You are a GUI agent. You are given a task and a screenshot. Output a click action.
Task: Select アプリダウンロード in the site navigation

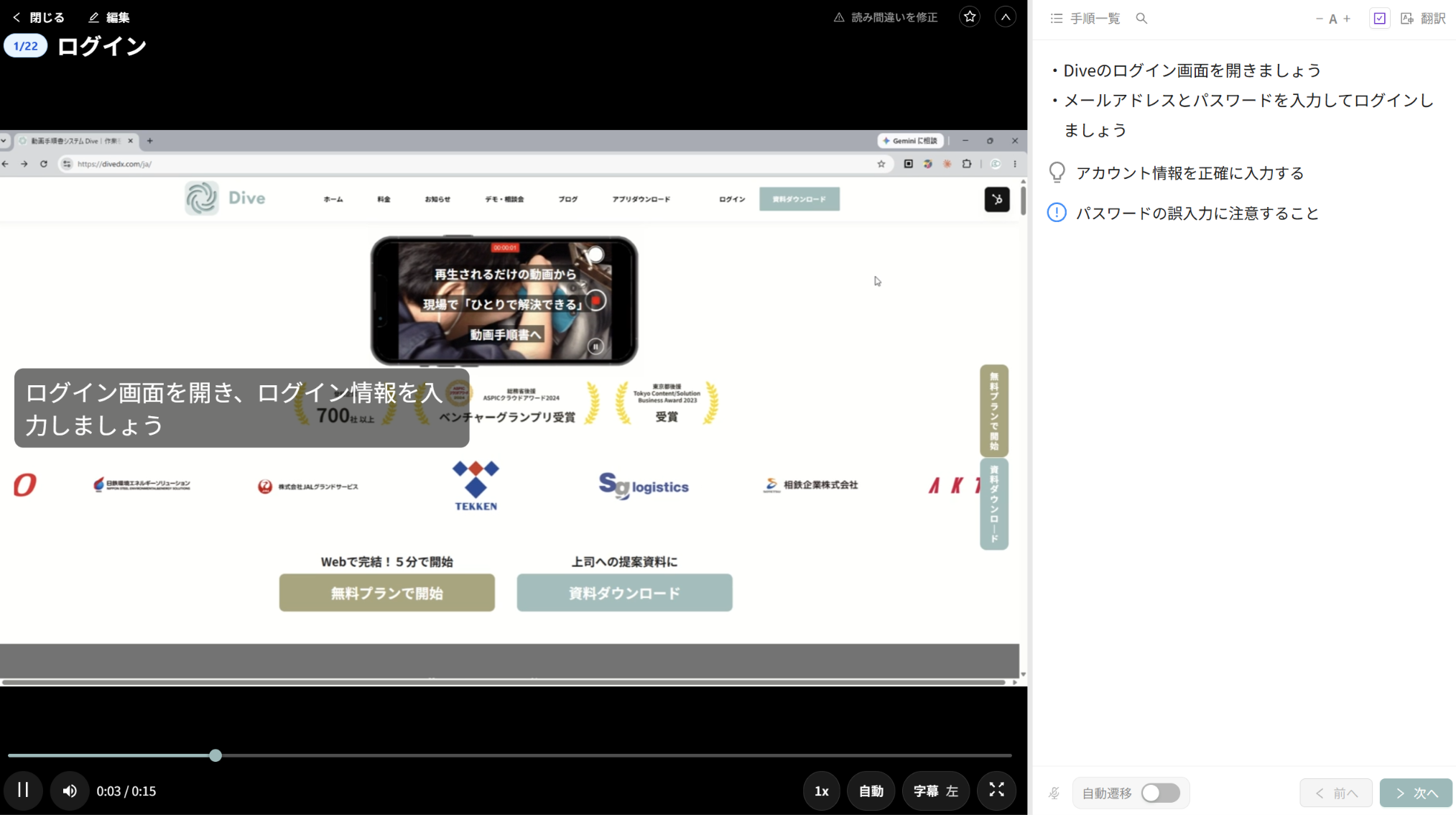[641, 199]
